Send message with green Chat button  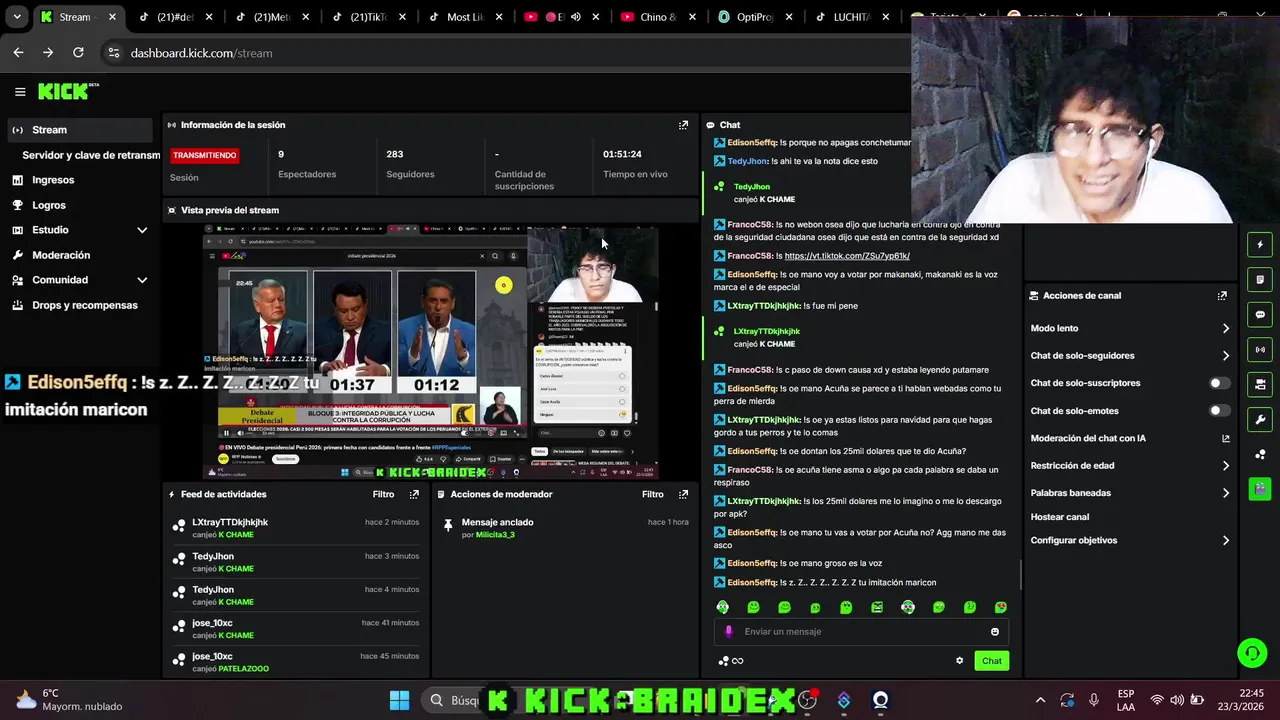click(x=991, y=661)
